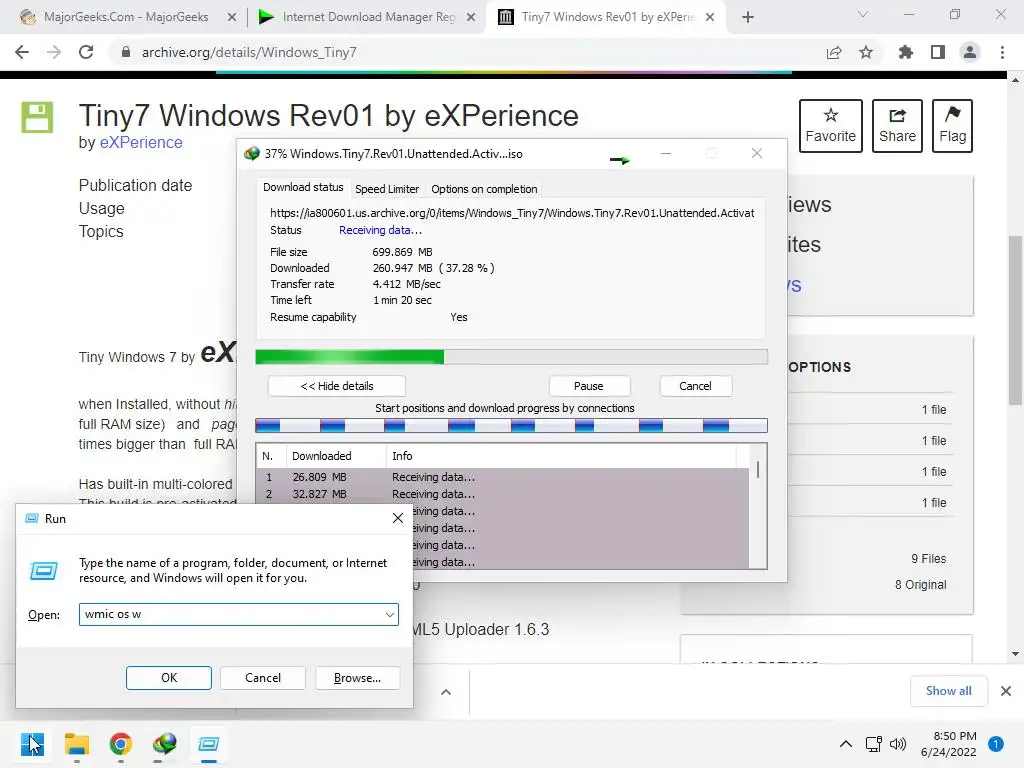Favorite this archive item
The height and width of the screenshot is (768, 1024).
831,126
